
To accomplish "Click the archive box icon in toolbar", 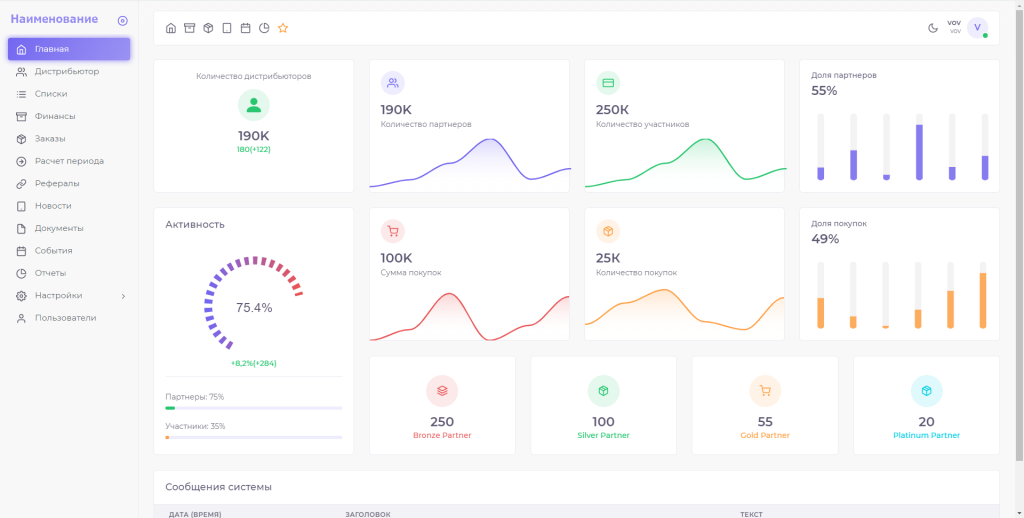I will (189, 28).
